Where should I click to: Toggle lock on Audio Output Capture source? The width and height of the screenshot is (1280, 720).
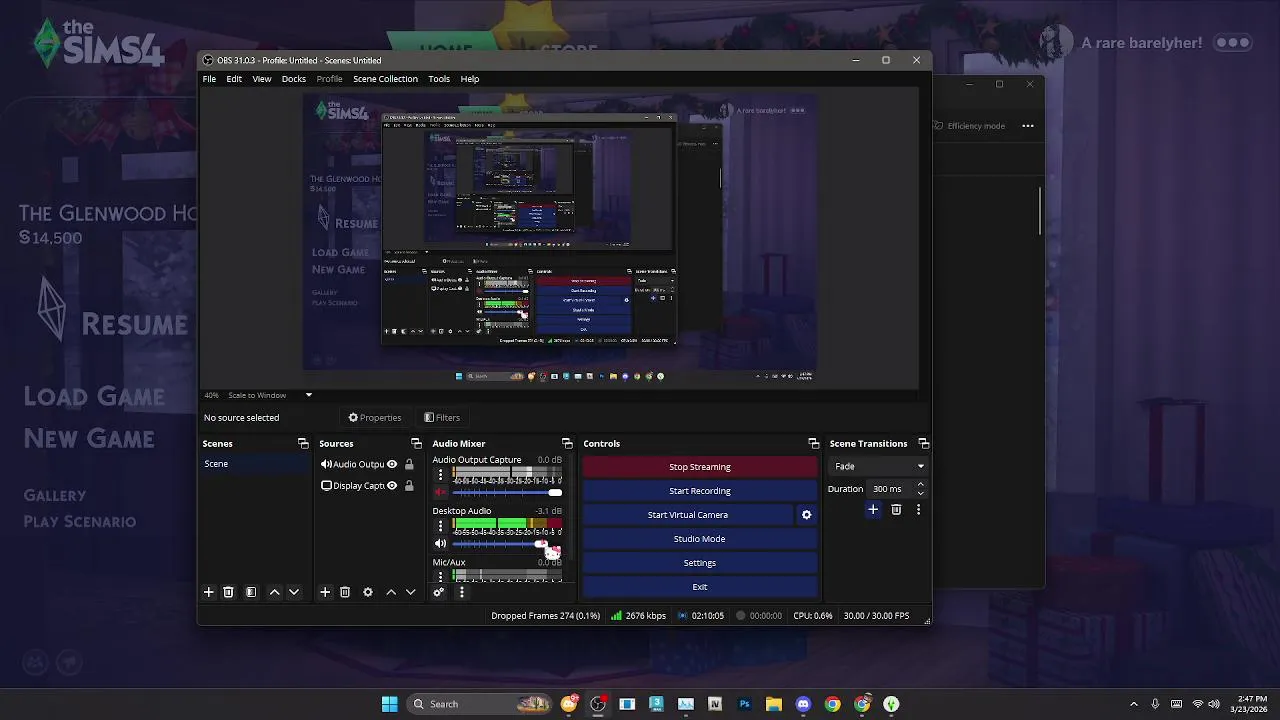(x=409, y=464)
